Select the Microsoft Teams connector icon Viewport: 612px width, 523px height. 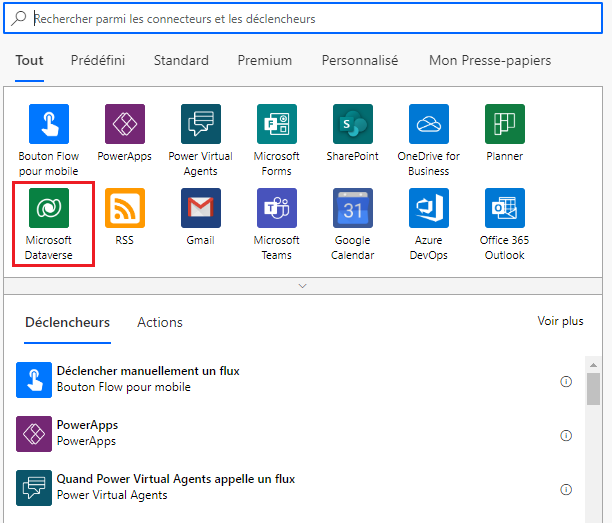(x=277, y=208)
